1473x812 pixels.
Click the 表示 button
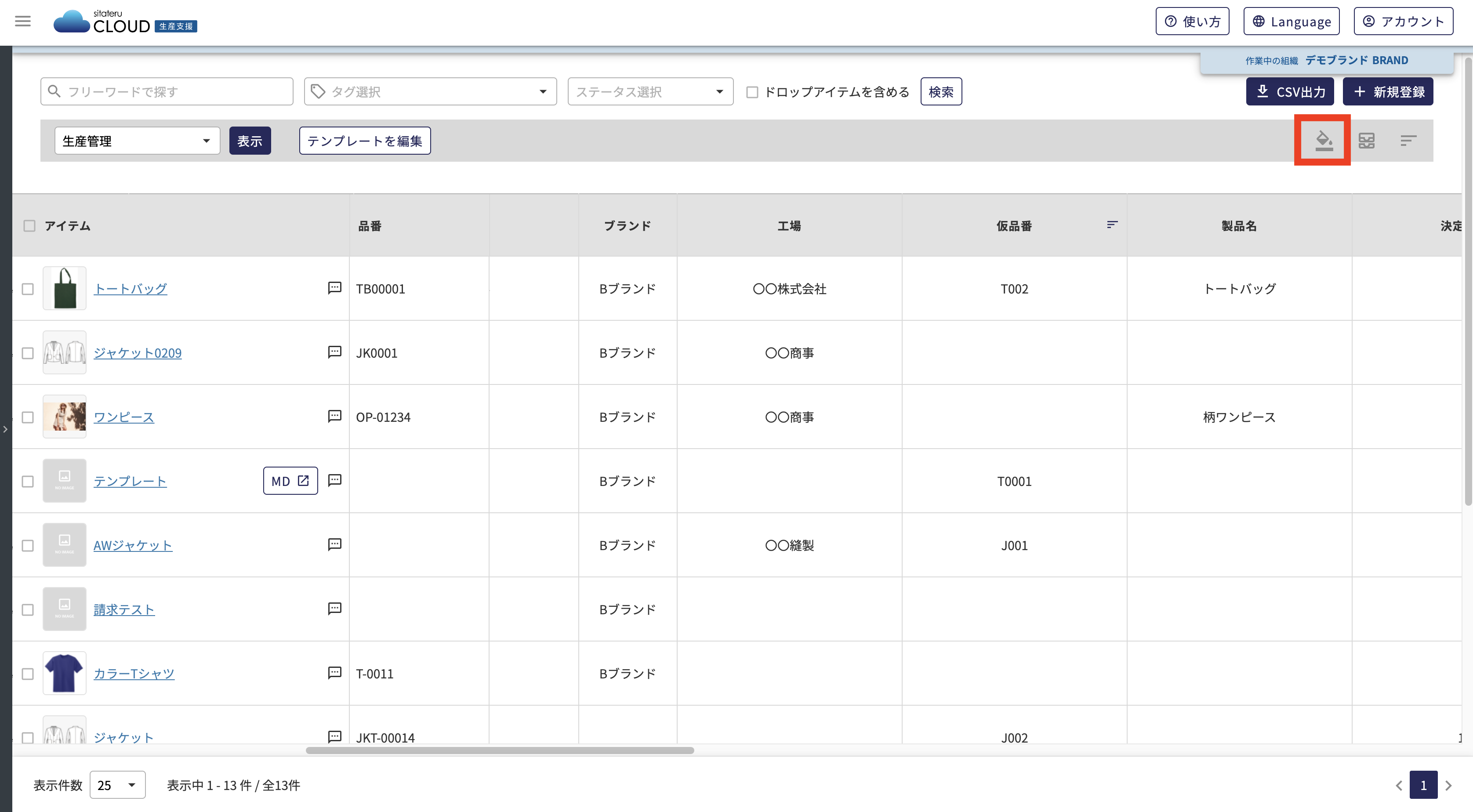pyautogui.click(x=250, y=141)
